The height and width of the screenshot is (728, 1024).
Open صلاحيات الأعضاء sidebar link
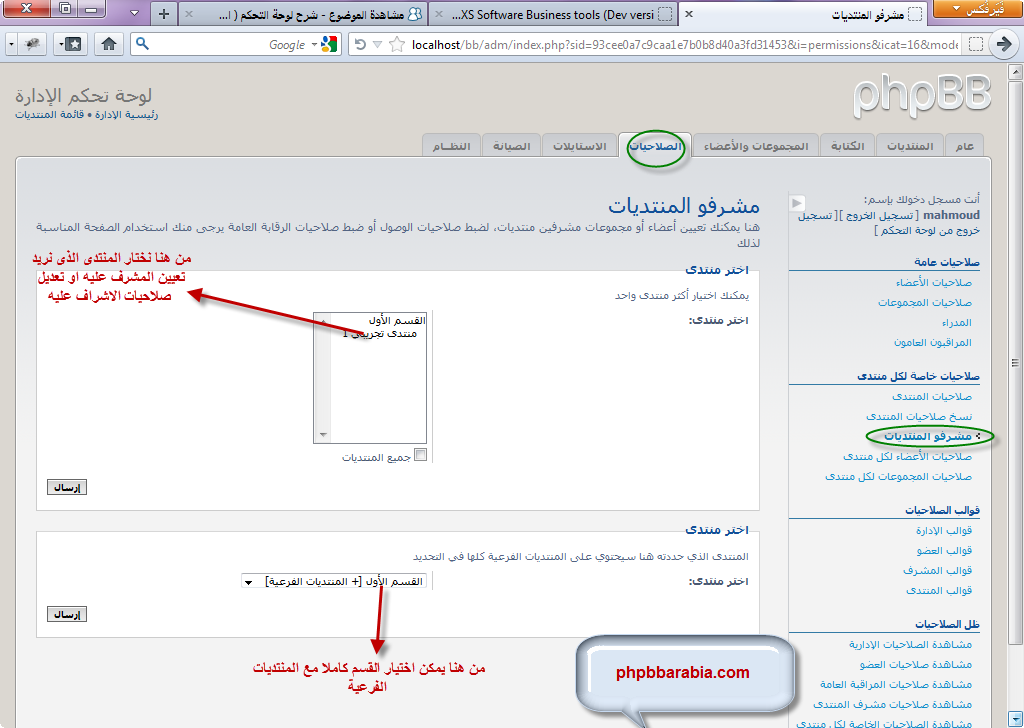(933, 283)
